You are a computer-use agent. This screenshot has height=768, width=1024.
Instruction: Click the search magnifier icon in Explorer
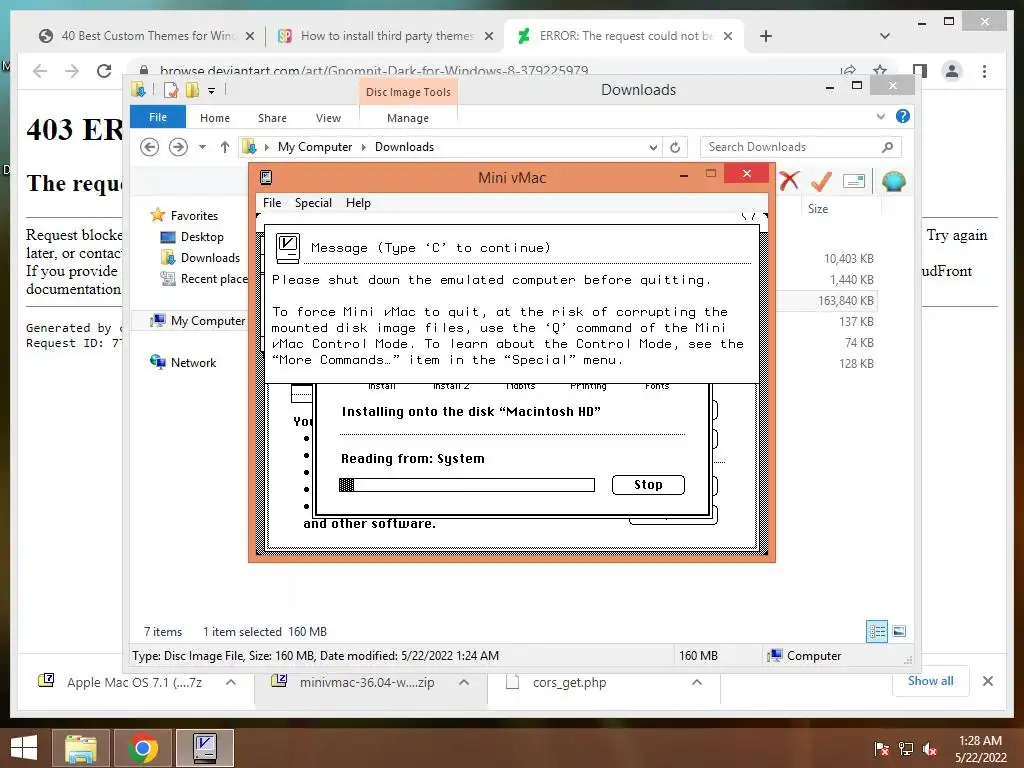(x=887, y=147)
